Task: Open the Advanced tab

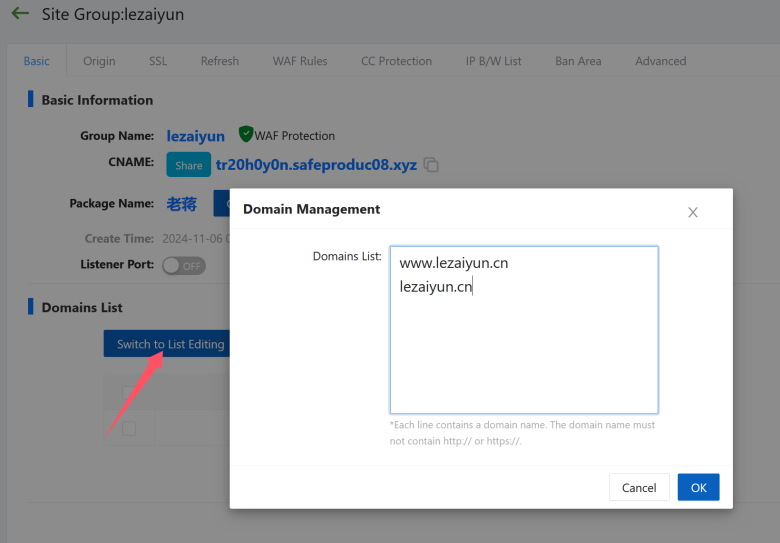Action: (661, 61)
